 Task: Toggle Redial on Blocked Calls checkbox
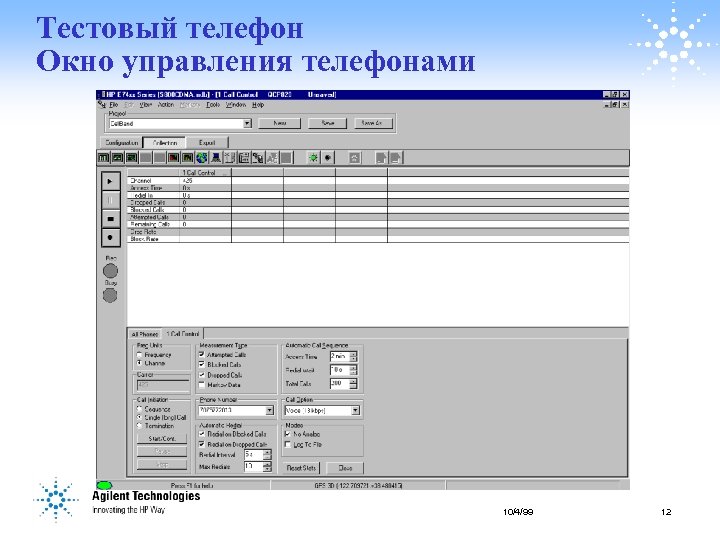(x=202, y=434)
